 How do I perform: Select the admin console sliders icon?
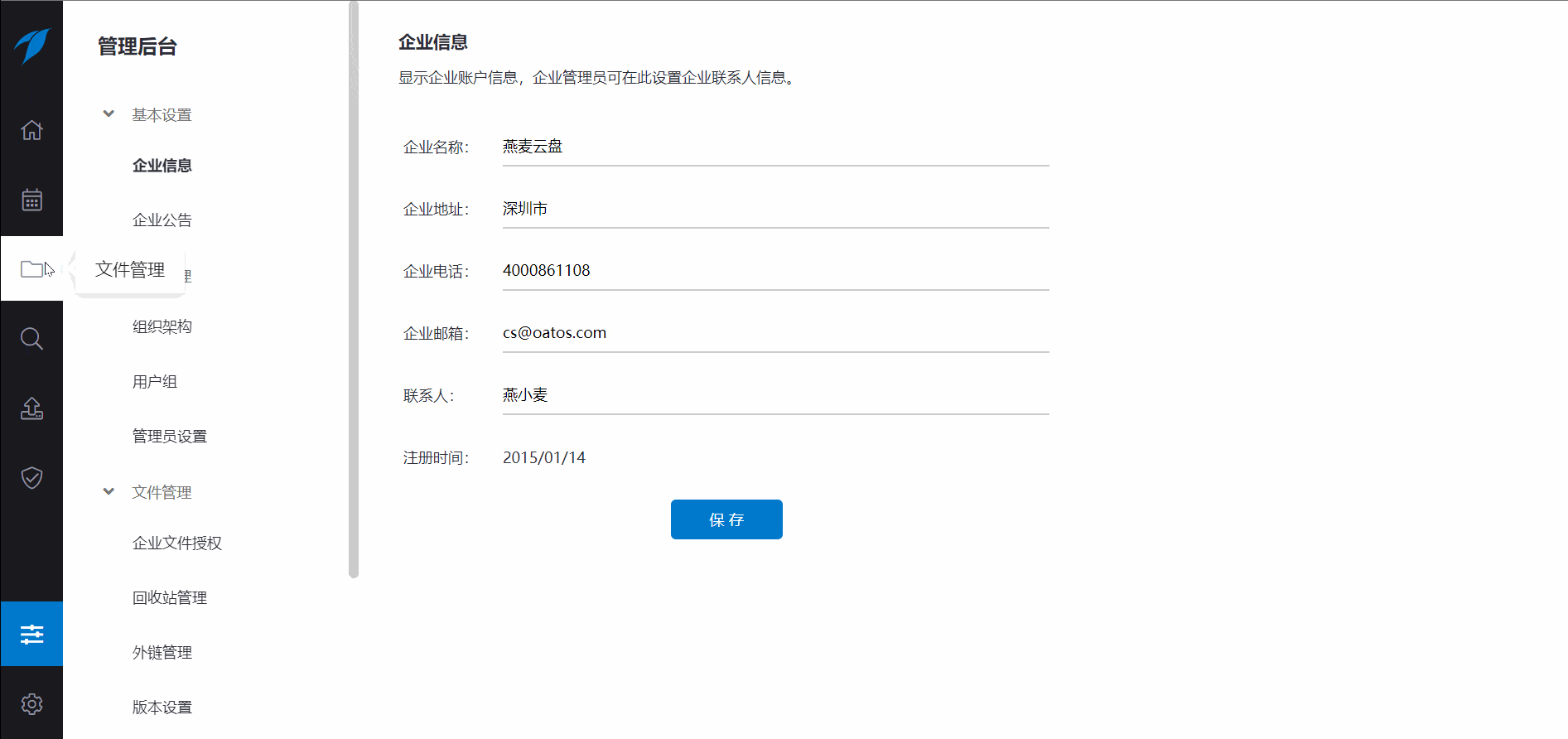(x=31, y=634)
